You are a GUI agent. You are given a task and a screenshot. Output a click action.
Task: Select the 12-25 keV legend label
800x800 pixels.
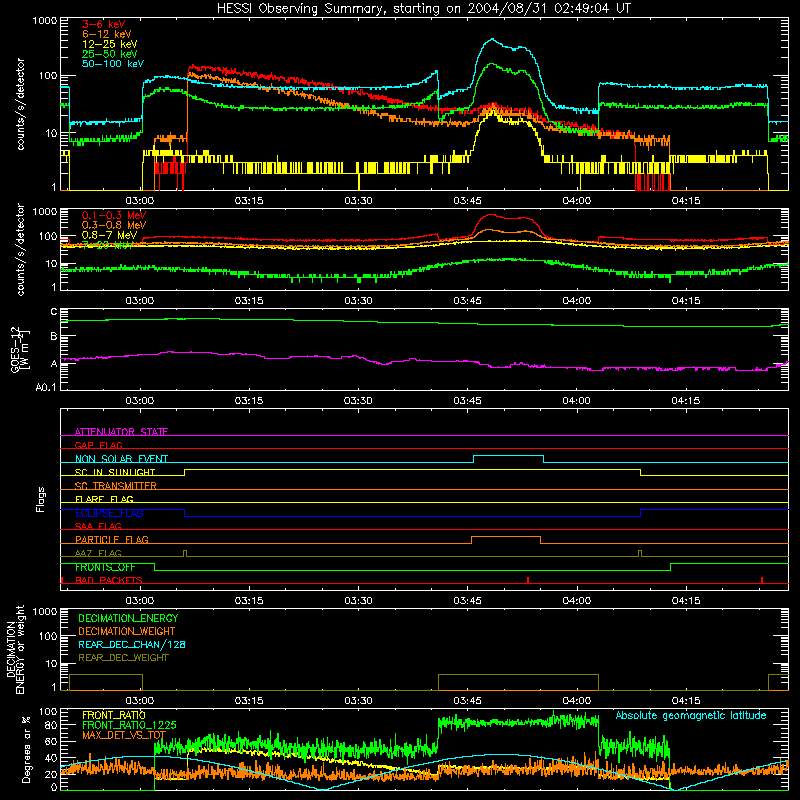pyautogui.click(x=110, y=44)
